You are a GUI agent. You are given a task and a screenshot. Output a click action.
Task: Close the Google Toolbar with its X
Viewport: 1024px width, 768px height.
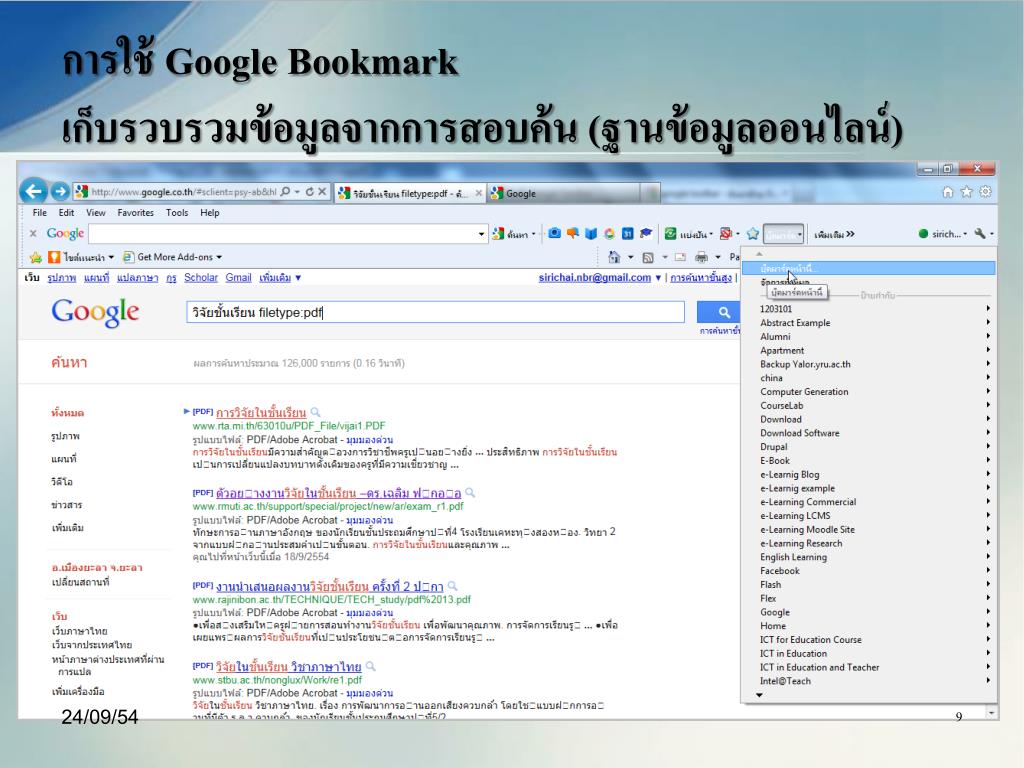click(x=33, y=233)
